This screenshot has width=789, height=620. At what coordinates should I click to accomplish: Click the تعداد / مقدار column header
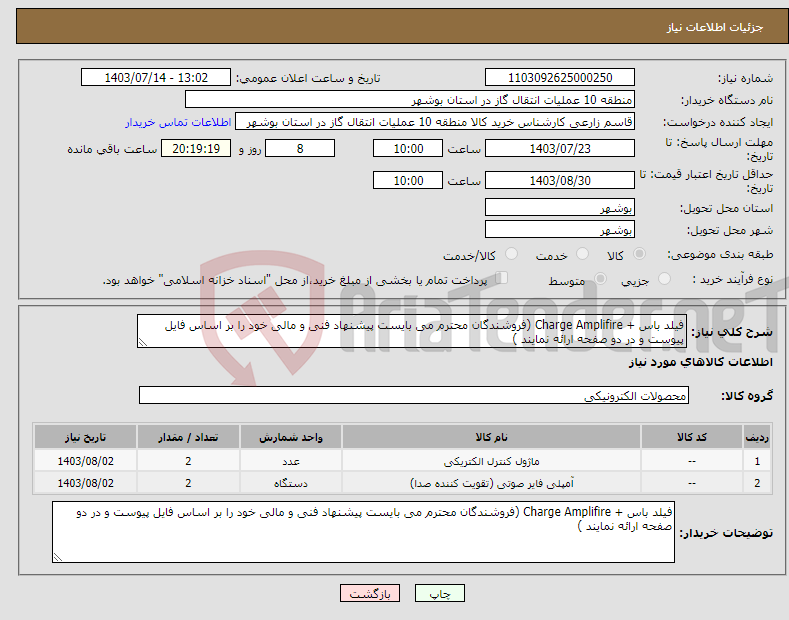tap(188, 437)
